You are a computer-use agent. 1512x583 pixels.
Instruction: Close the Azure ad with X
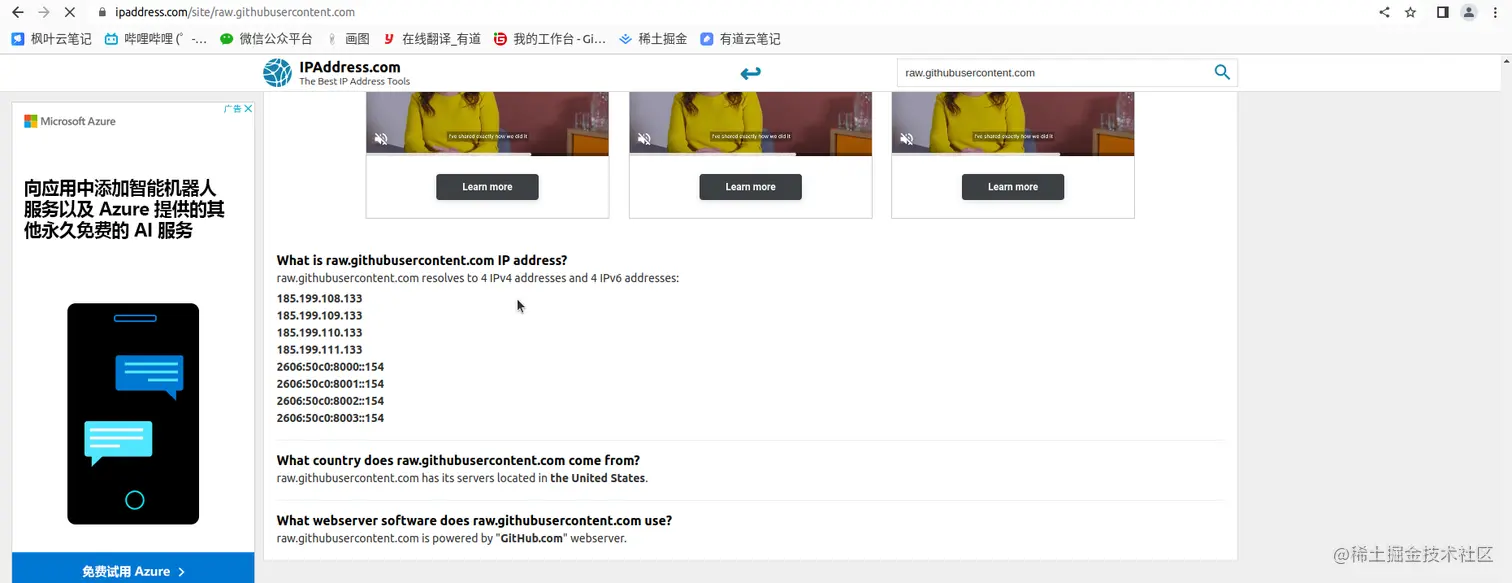coord(248,108)
